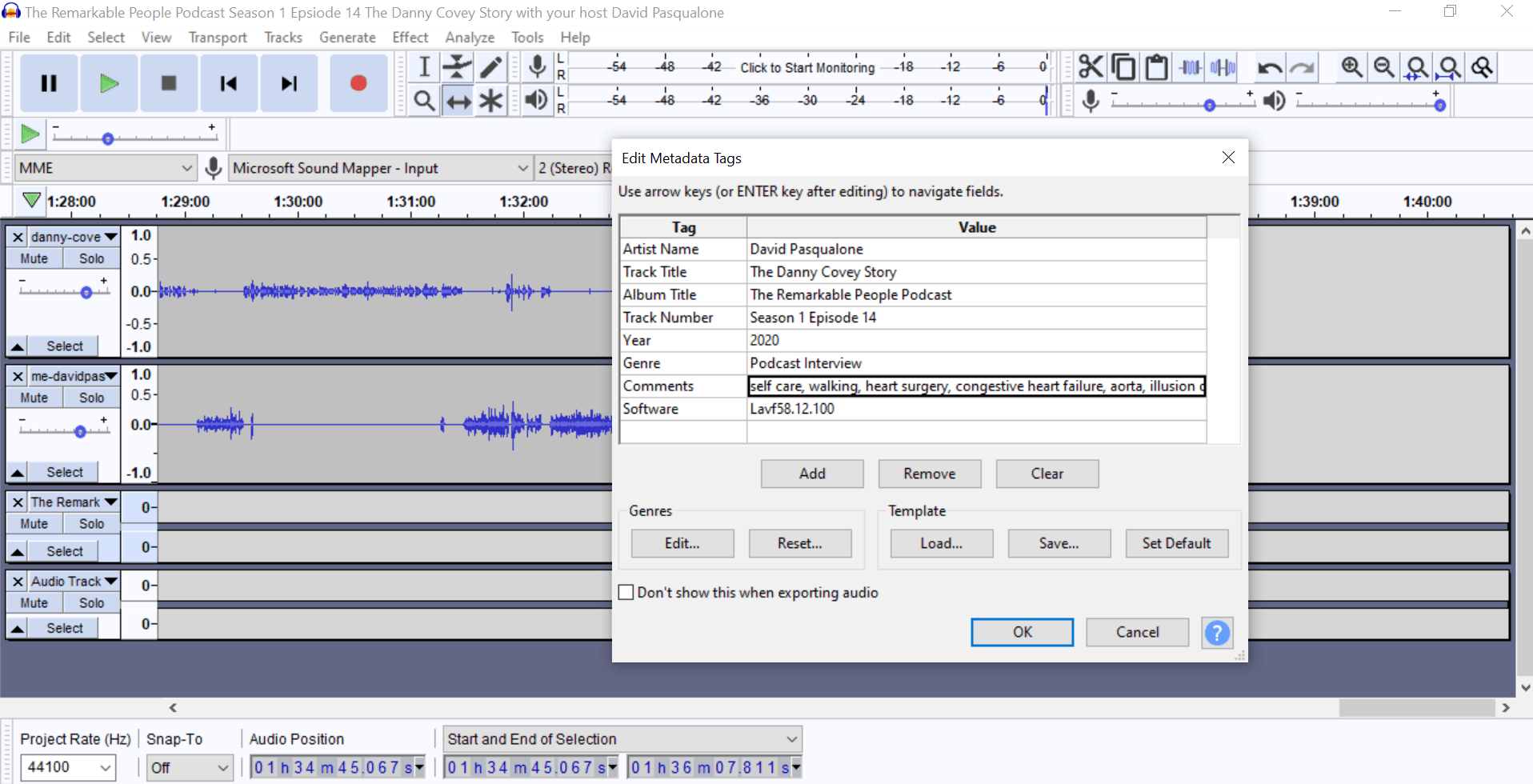Screen dimensions: 1533x784
Task: Click the Record button
Action: pyautogui.click(x=358, y=83)
